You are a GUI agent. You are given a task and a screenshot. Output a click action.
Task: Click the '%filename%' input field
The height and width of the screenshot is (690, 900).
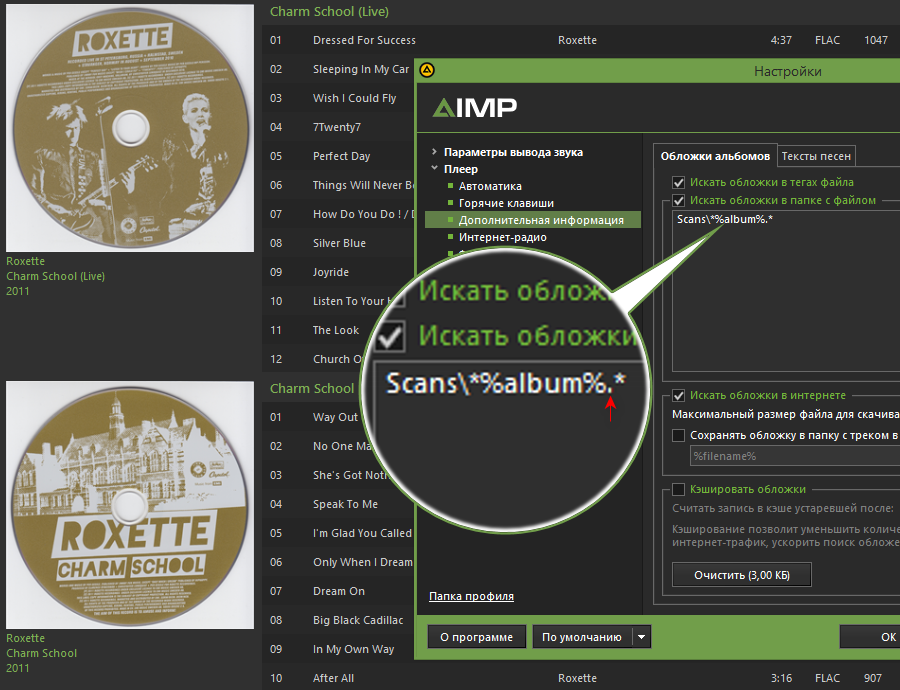(795, 456)
